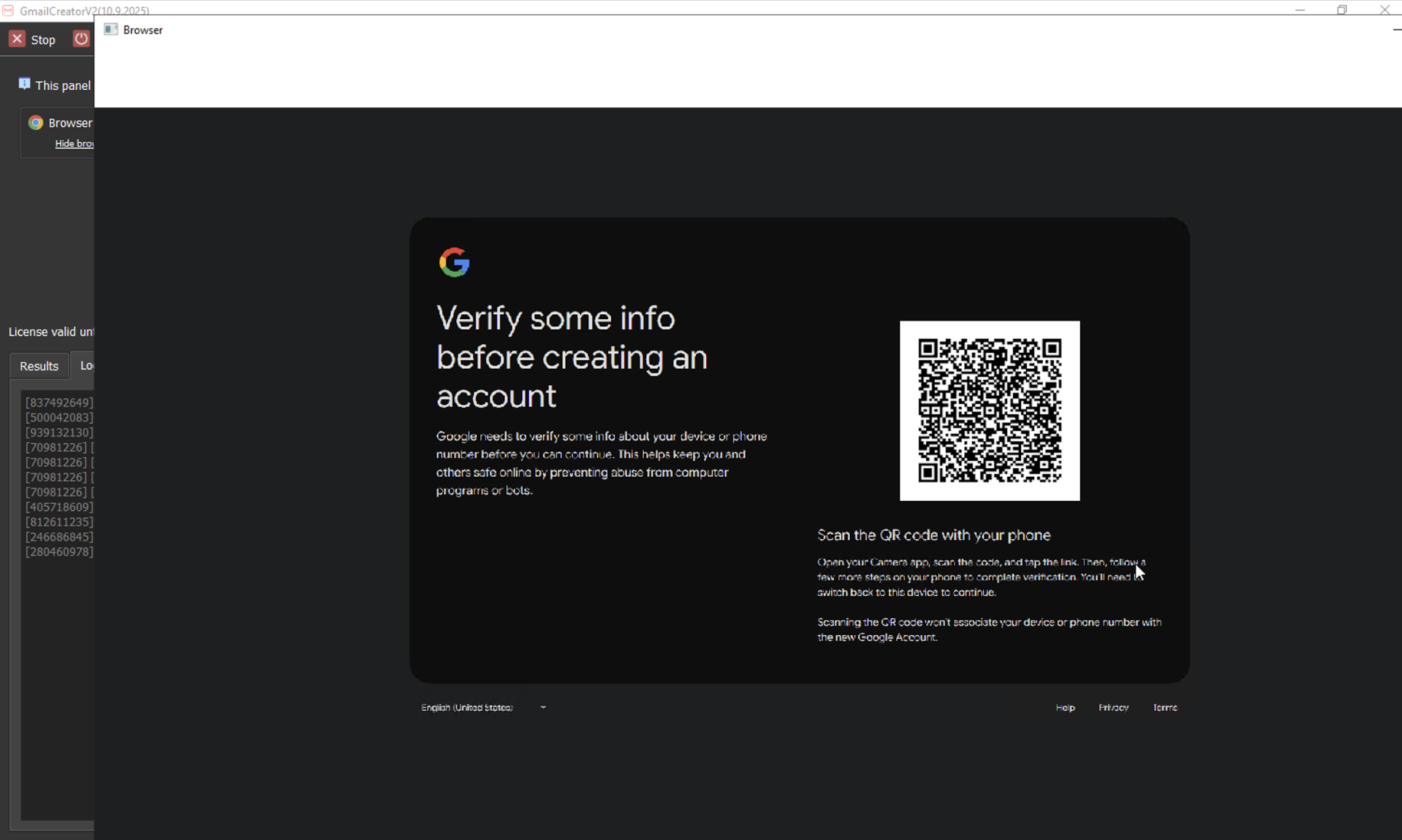The image size is (1402, 840).
Task: Select the [405718609] result row
Action: pos(59,507)
